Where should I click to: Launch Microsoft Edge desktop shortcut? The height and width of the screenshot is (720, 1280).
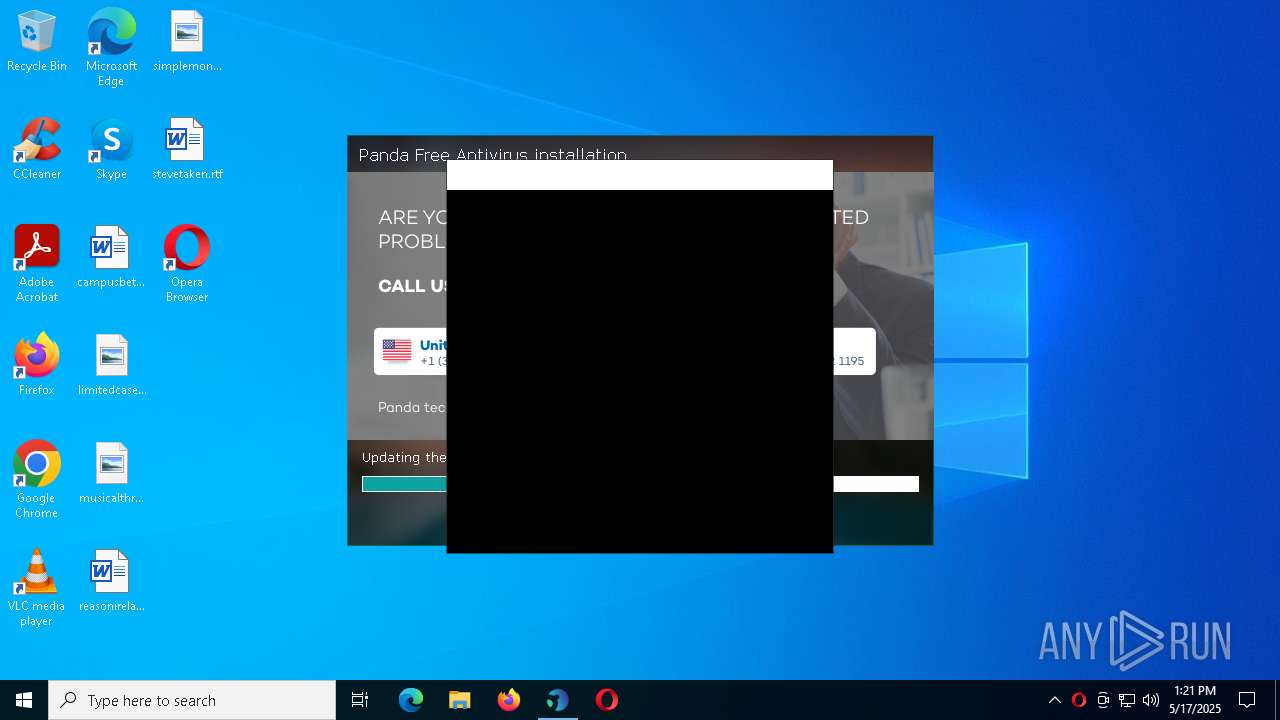(x=111, y=48)
